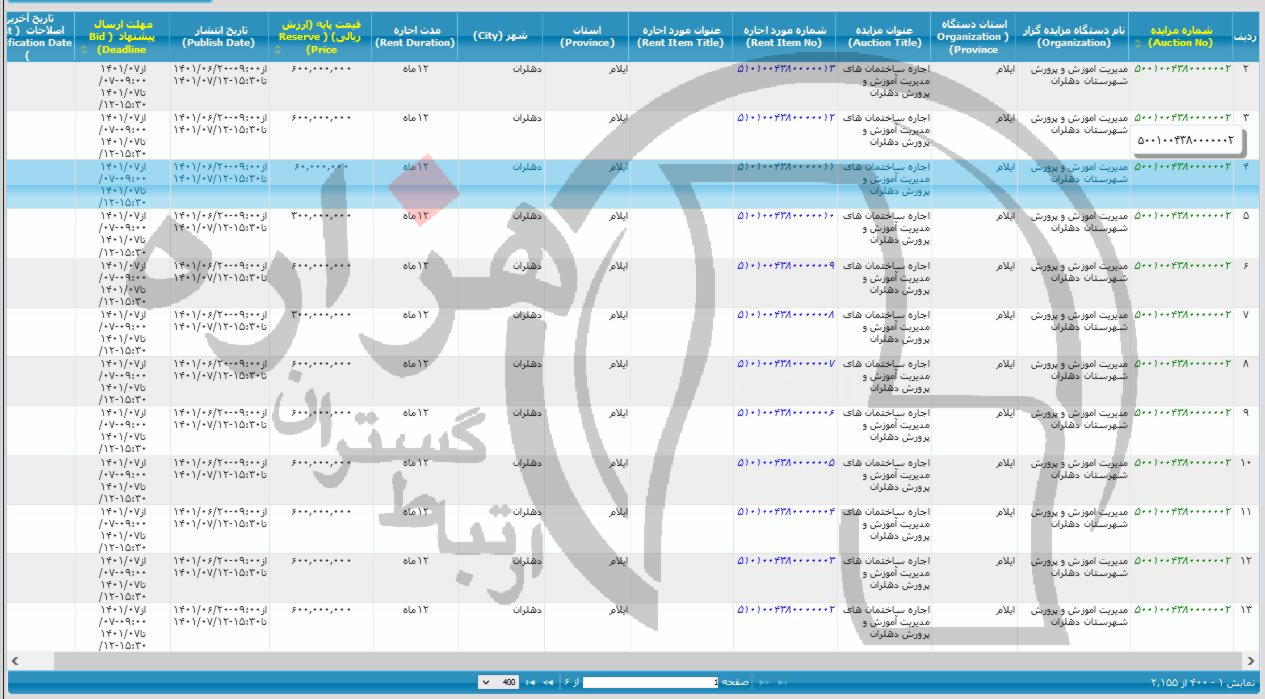This screenshot has width=1265, height=699.
Task: Click the next page arrow in pagination bar
Action: click(547, 681)
